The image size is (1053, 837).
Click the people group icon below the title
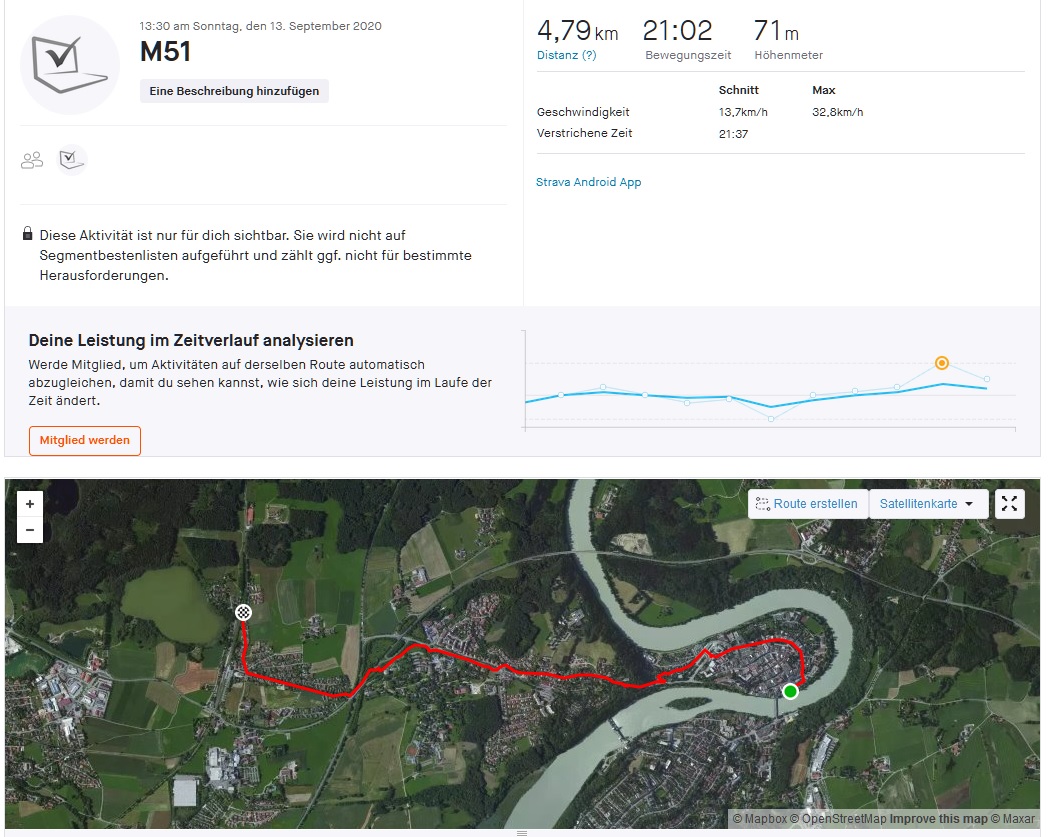point(33,160)
